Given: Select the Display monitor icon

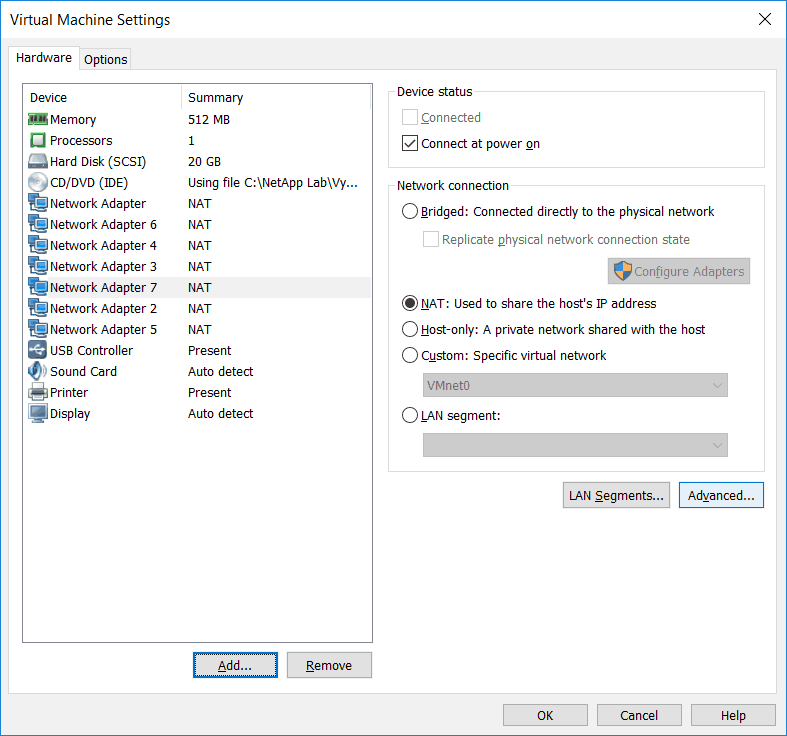Looking at the screenshot, I should (38, 413).
